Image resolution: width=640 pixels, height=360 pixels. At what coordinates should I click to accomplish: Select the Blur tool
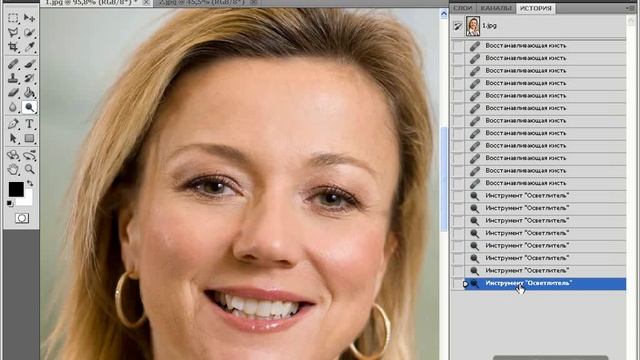click(x=13, y=107)
